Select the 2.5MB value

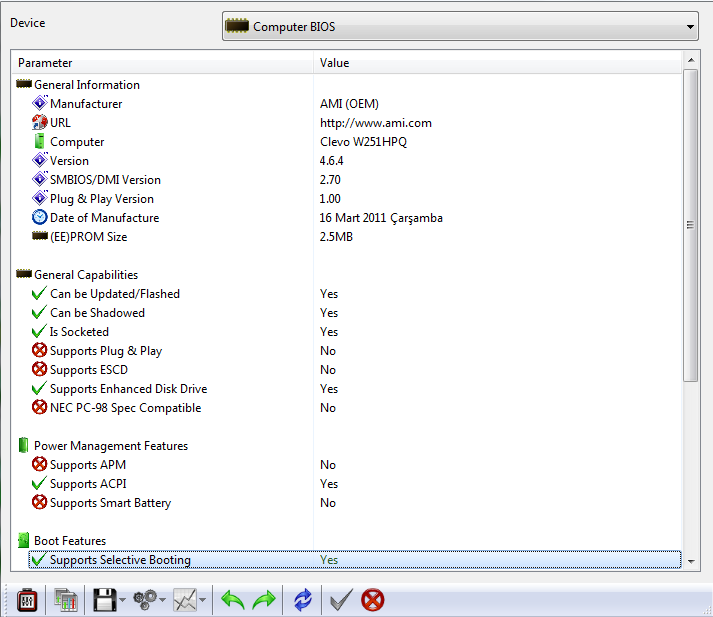tap(336, 237)
